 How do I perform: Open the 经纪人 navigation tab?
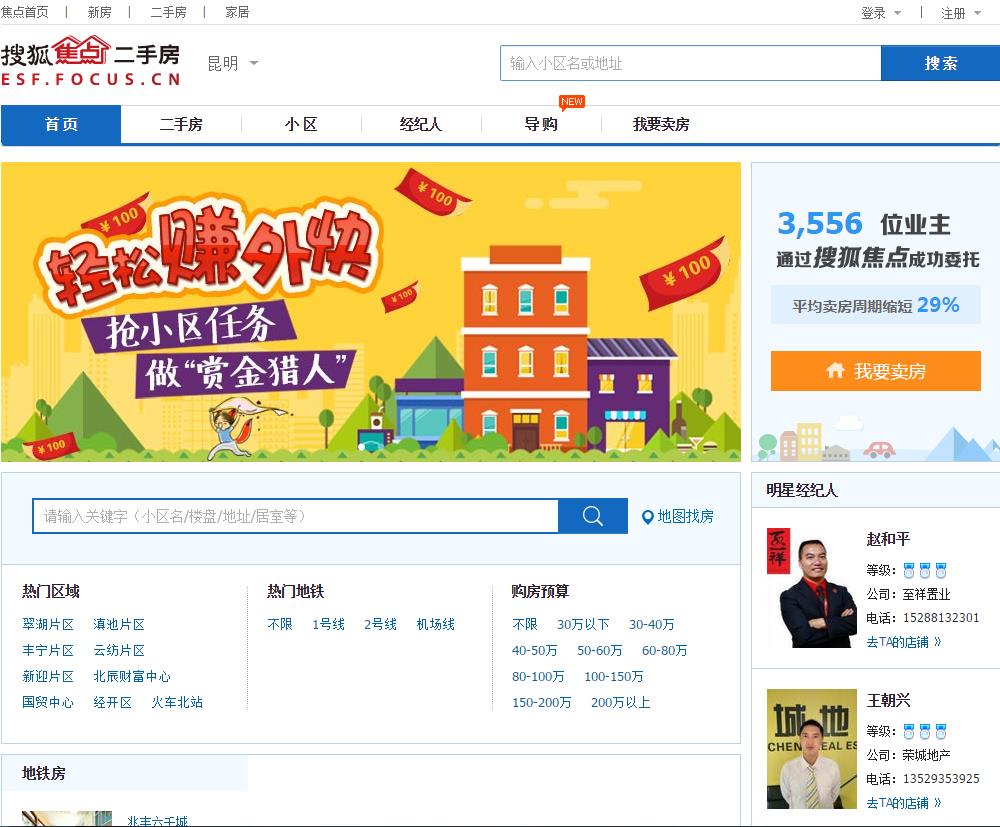pos(421,124)
